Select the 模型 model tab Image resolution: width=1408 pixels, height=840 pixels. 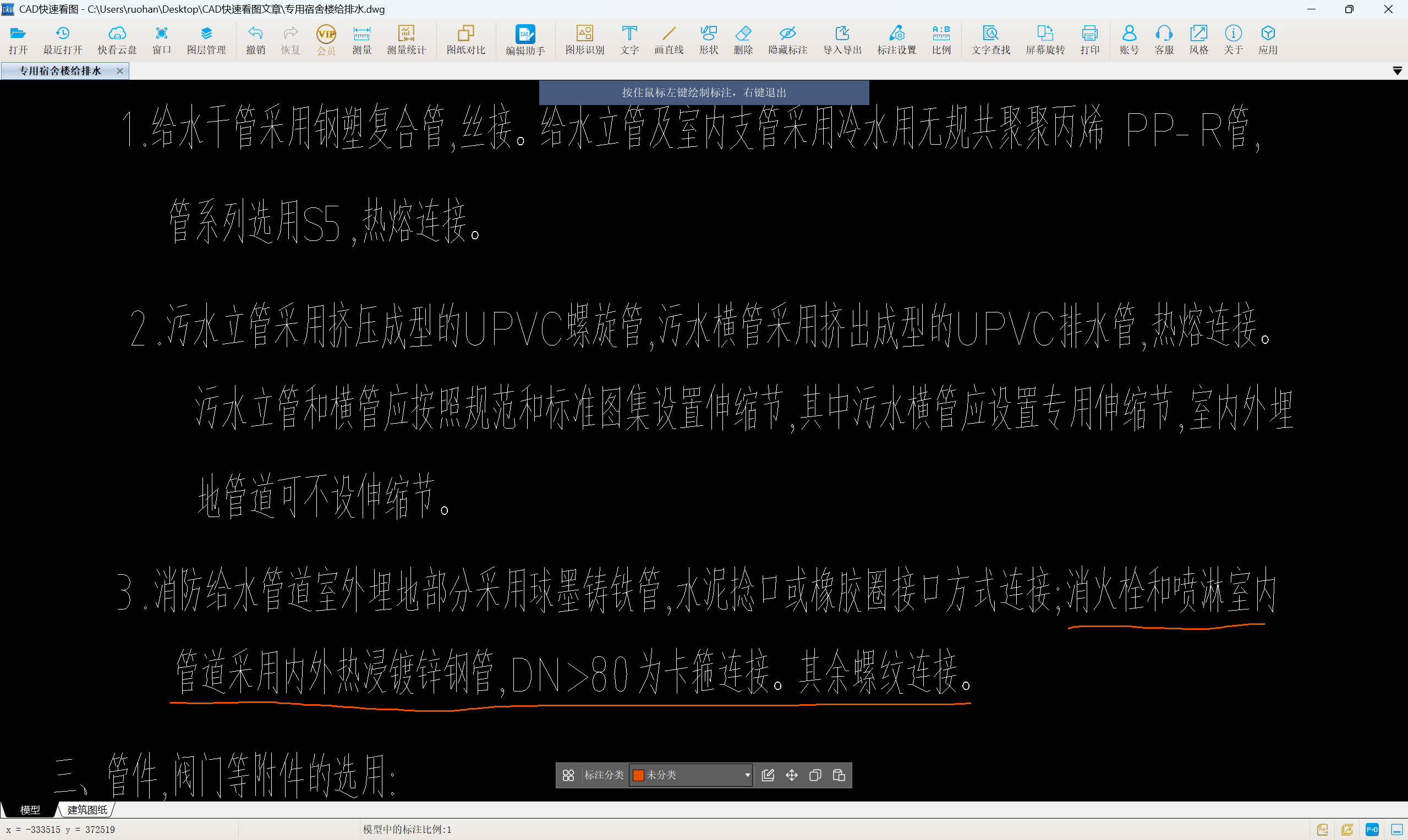point(30,810)
